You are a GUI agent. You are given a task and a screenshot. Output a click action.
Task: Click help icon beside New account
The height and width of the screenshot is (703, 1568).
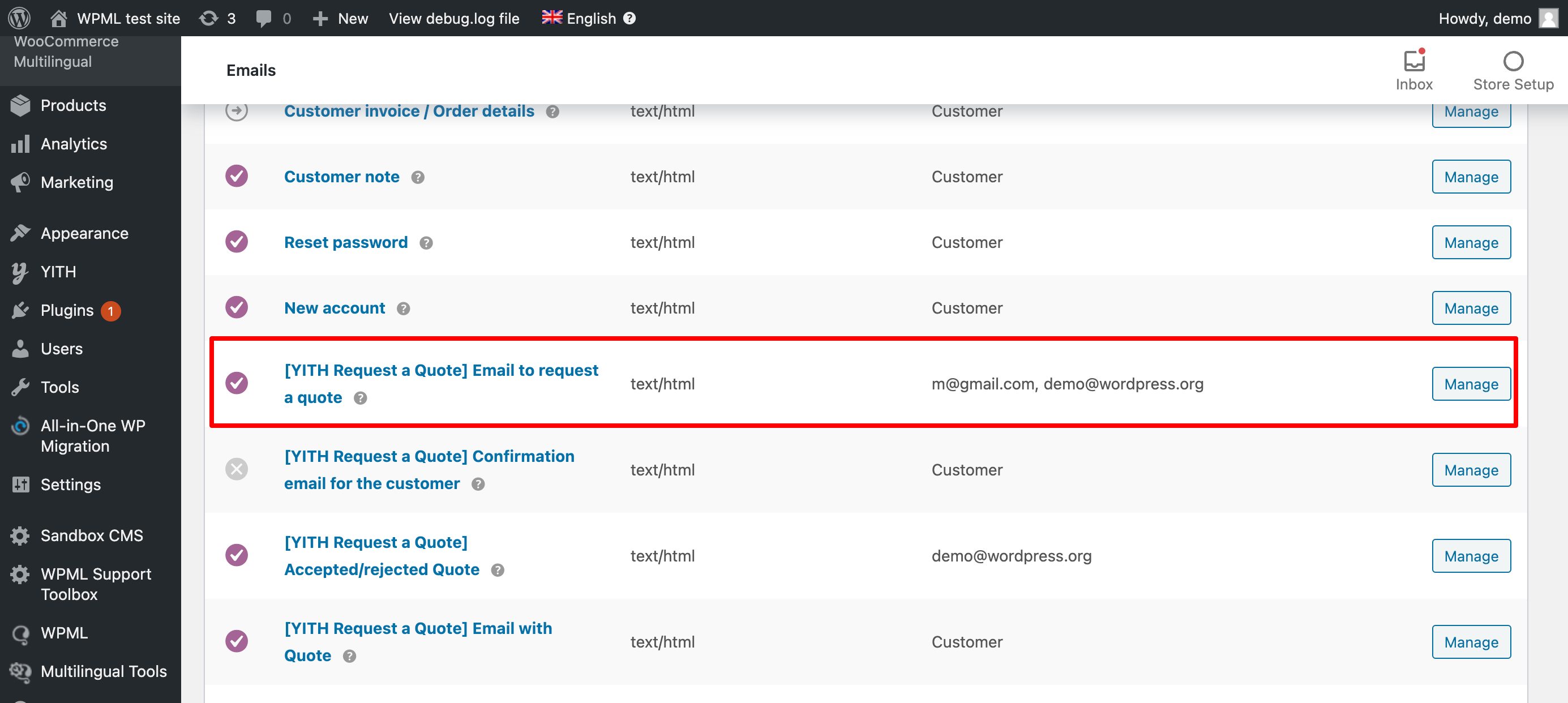click(403, 308)
